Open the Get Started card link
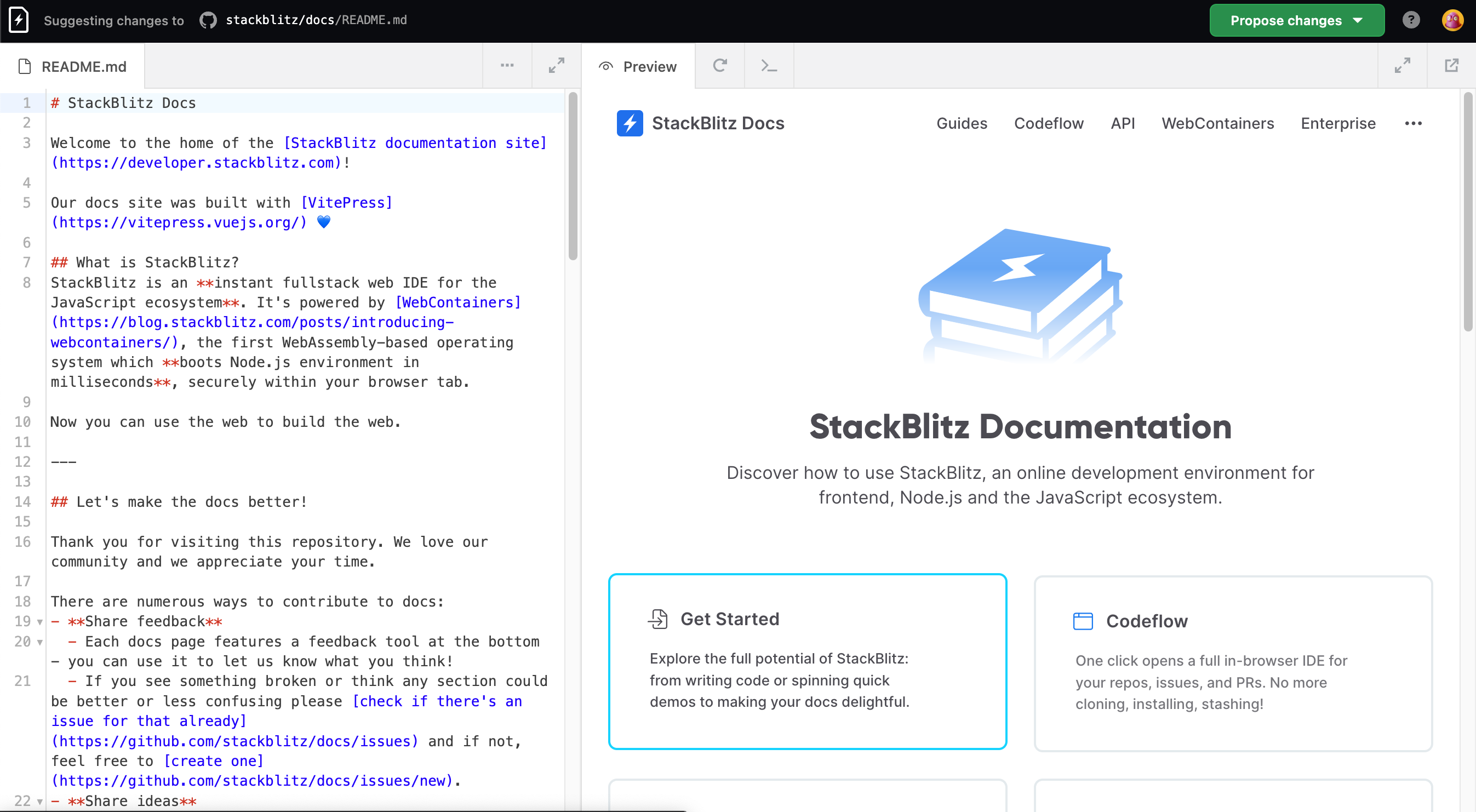Viewport: 1476px width, 812px height. coord(807,660)
